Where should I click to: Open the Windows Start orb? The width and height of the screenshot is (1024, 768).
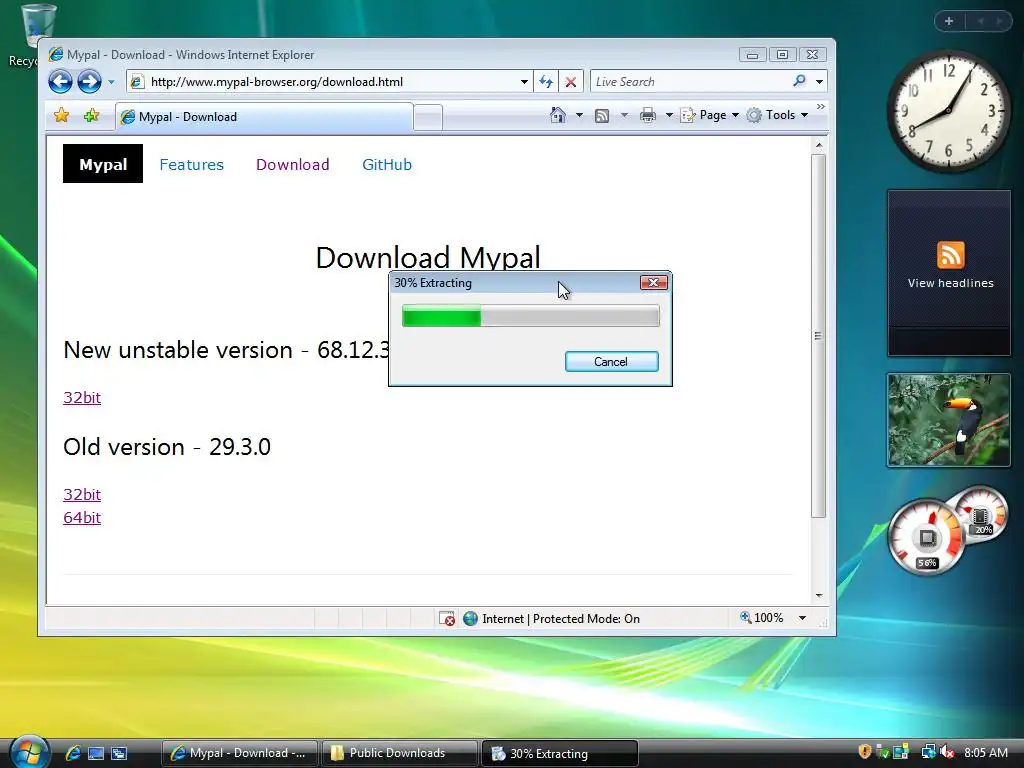pyautogui.click(x=29, y=753)
